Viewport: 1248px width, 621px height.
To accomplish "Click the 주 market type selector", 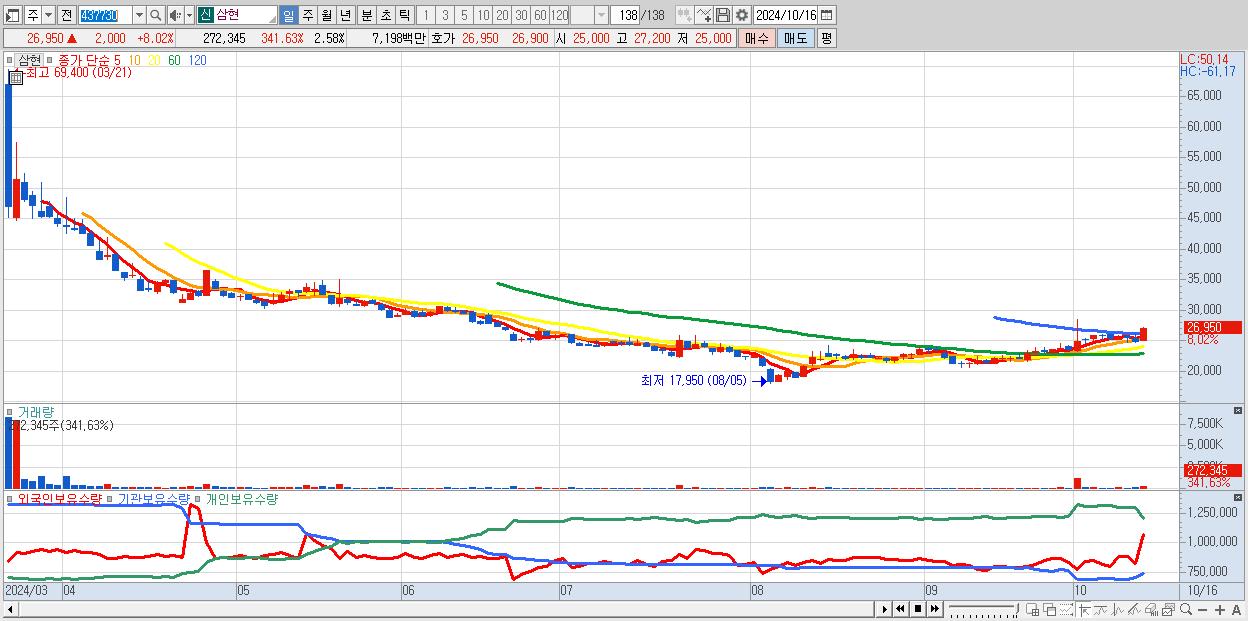I will coord(32,15).
